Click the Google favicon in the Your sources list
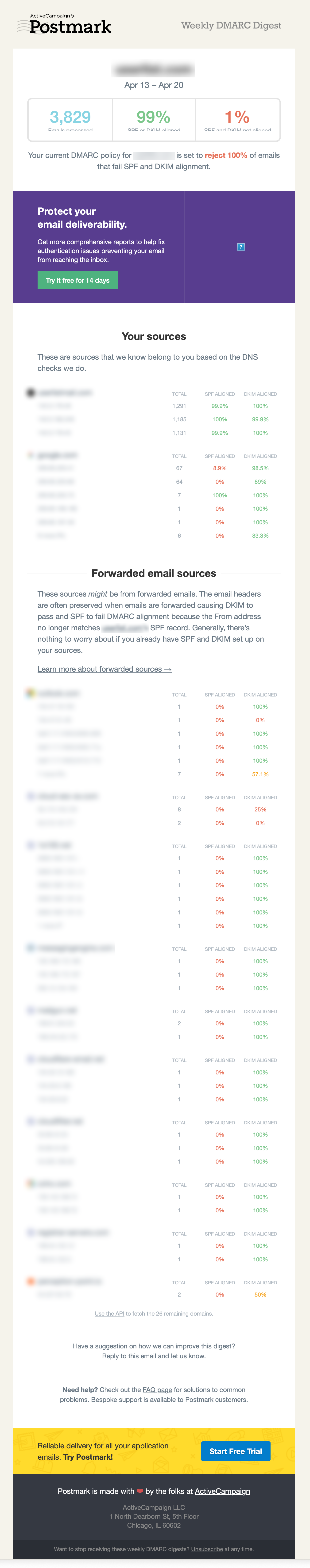310x1568 pixels. (x=31, y=455)
